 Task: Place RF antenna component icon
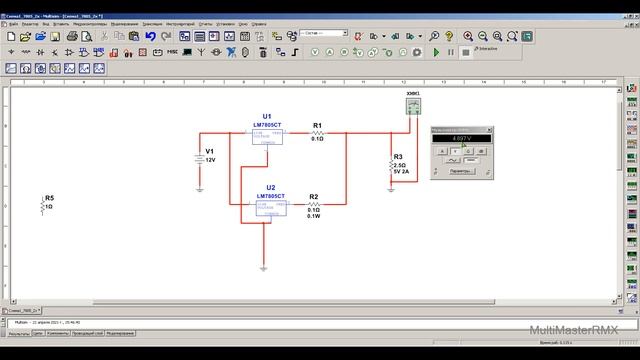201,52
